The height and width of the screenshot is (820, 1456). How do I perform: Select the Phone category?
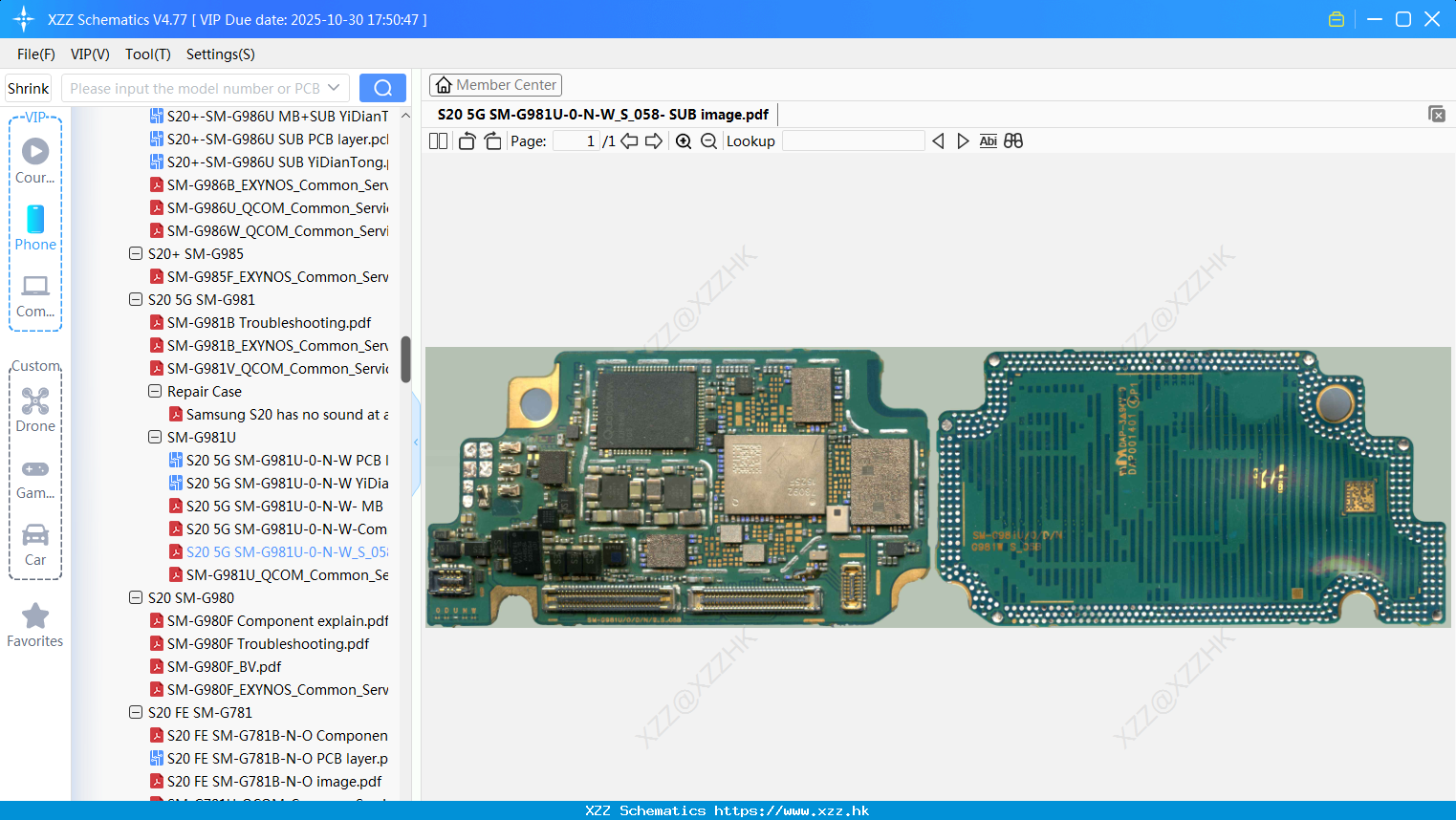coord(35,228)
